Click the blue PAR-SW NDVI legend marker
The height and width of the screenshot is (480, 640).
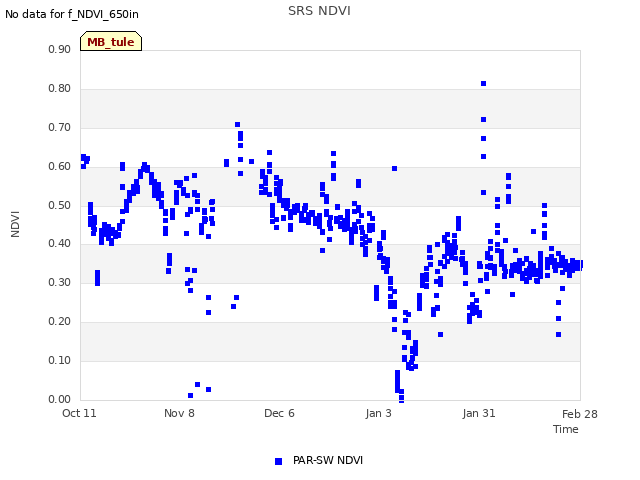click(278, 461)
